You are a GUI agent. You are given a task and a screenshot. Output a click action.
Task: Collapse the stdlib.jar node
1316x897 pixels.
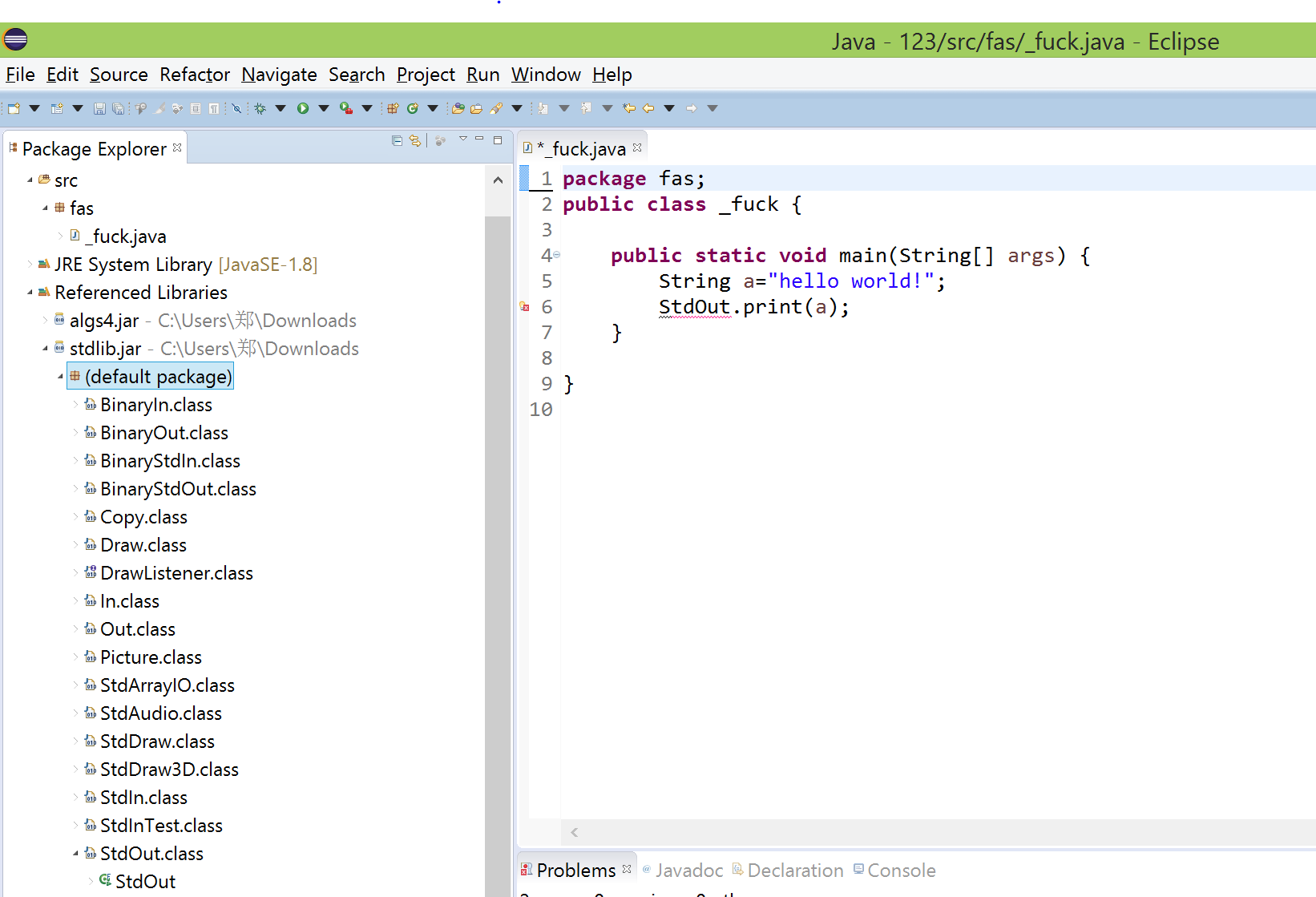click(x=45, y=348)
